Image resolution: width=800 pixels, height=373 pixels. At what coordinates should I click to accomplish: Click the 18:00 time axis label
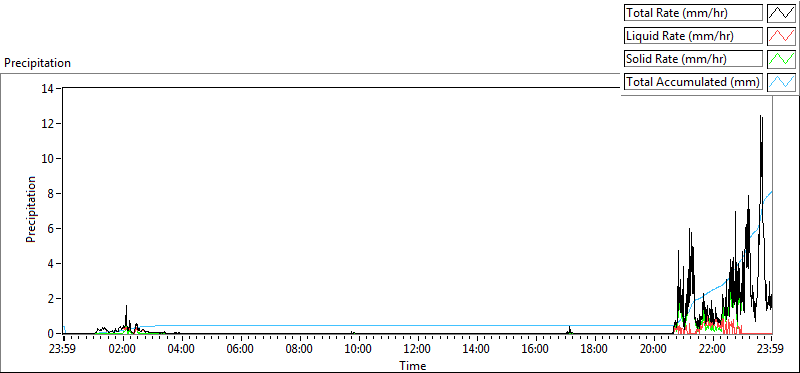click(x=594, y=350)
